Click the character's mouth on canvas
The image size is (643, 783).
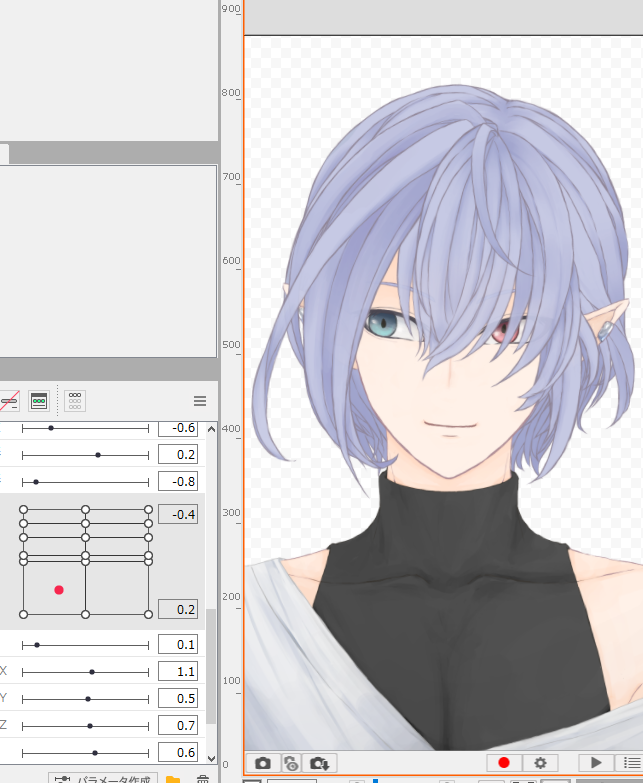pyautogui.click(x=450, y=426)
